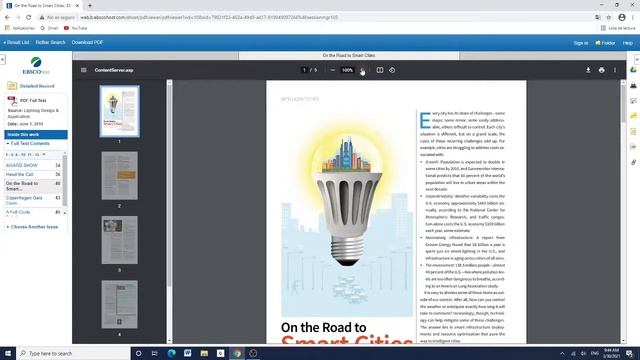This screenshot has height=360, width=640.
Task: Fit page to width in PDF toolbar
Action: pyautogui.click(x=380, y=70)
